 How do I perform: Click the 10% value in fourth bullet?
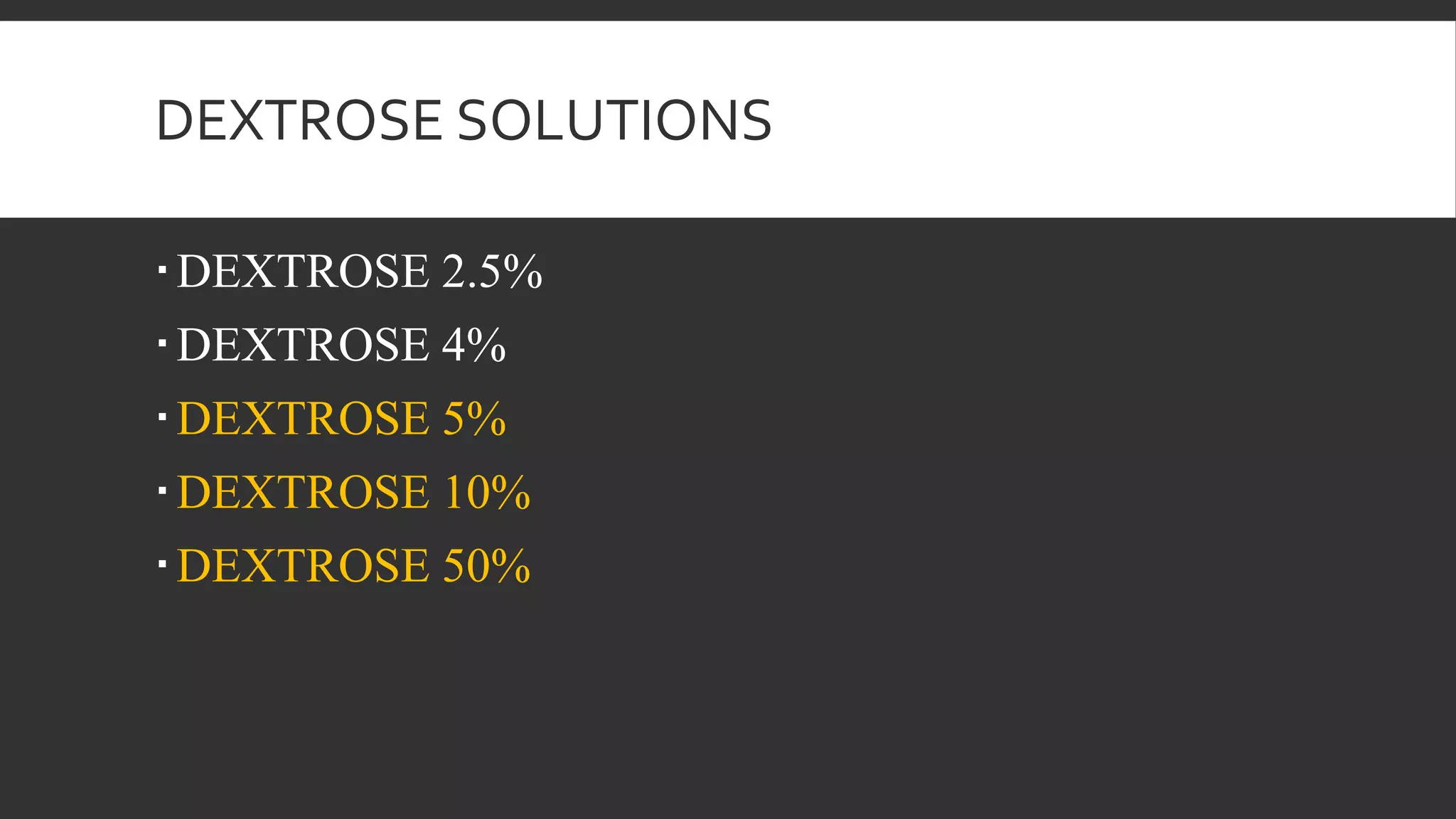click(x=487, y=492)
